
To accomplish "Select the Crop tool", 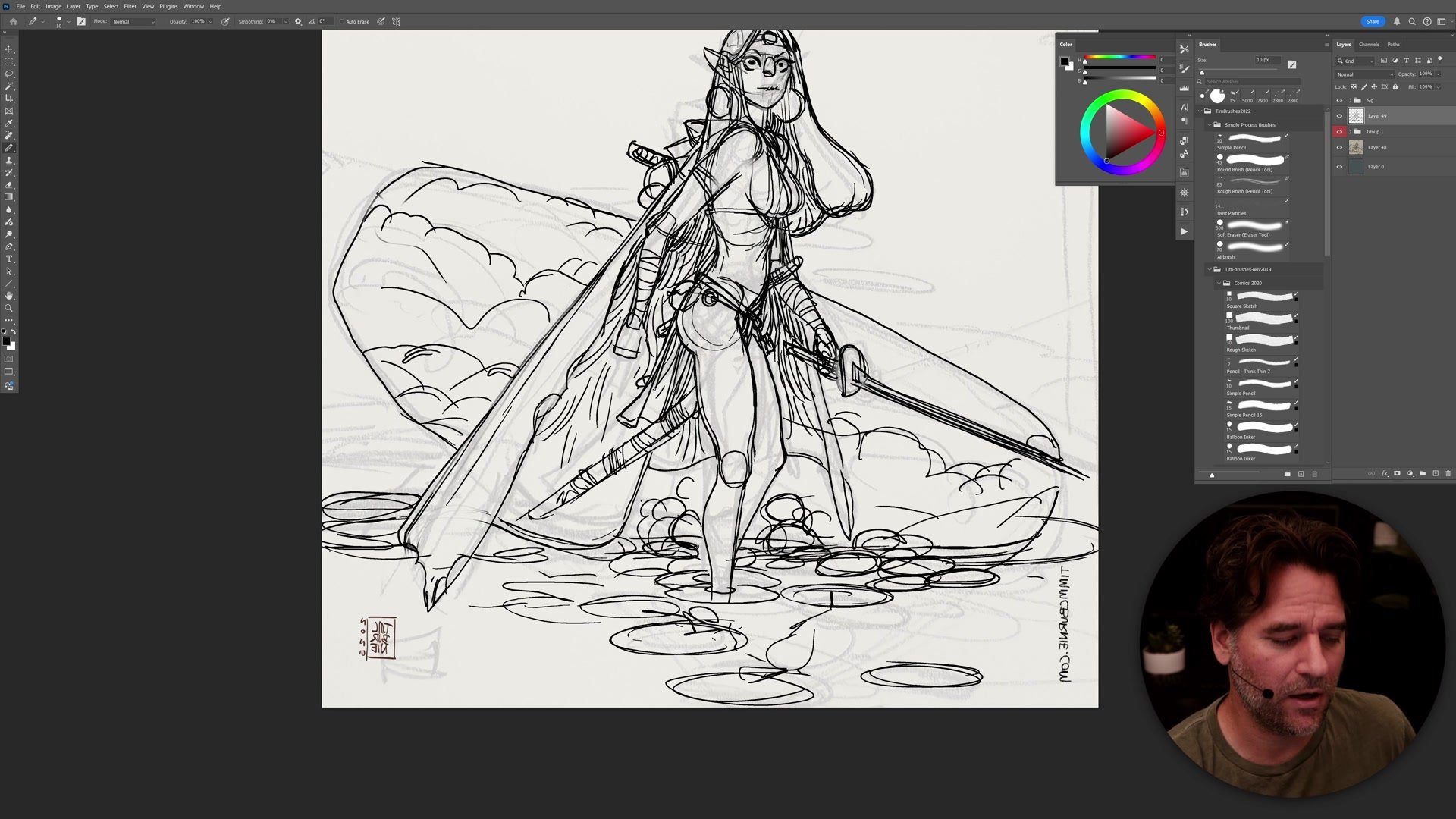I will pos(9,99).
